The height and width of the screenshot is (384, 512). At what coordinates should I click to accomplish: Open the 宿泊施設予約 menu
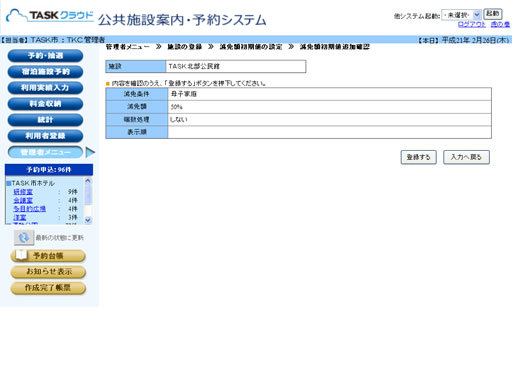click(45, 72)
